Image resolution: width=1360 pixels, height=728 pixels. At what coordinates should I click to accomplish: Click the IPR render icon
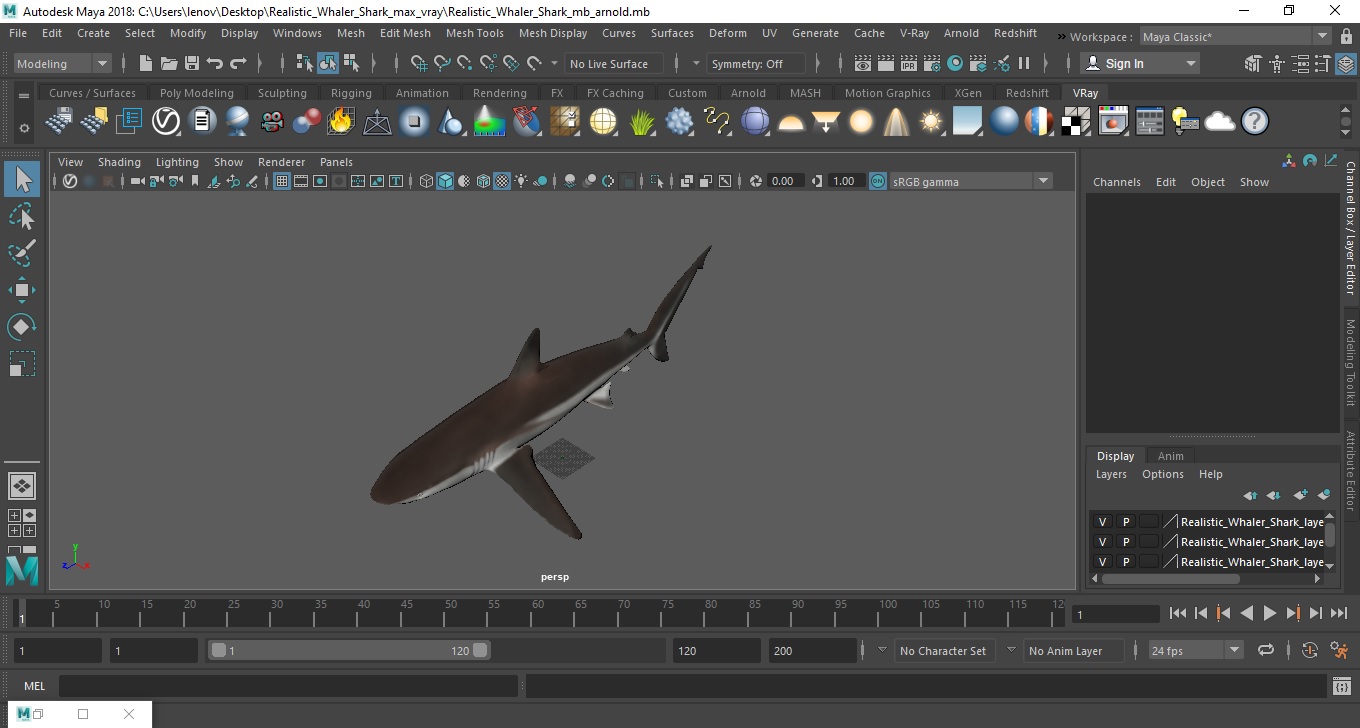coord(908,63)
